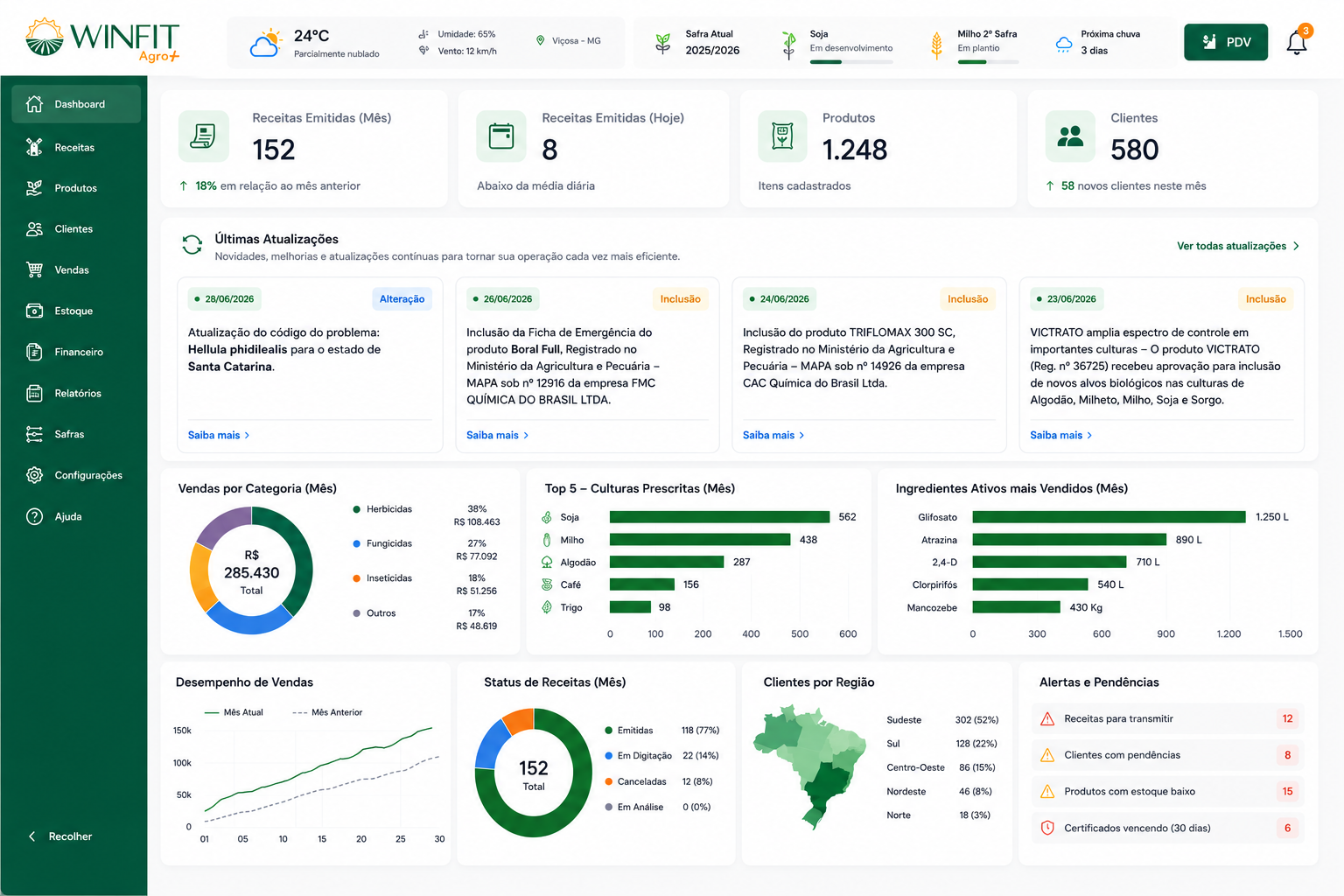Click Produtos com estoque baixo warning icon
Viewport: 1344px width, 896px height.
click(x=1047, y=792)
